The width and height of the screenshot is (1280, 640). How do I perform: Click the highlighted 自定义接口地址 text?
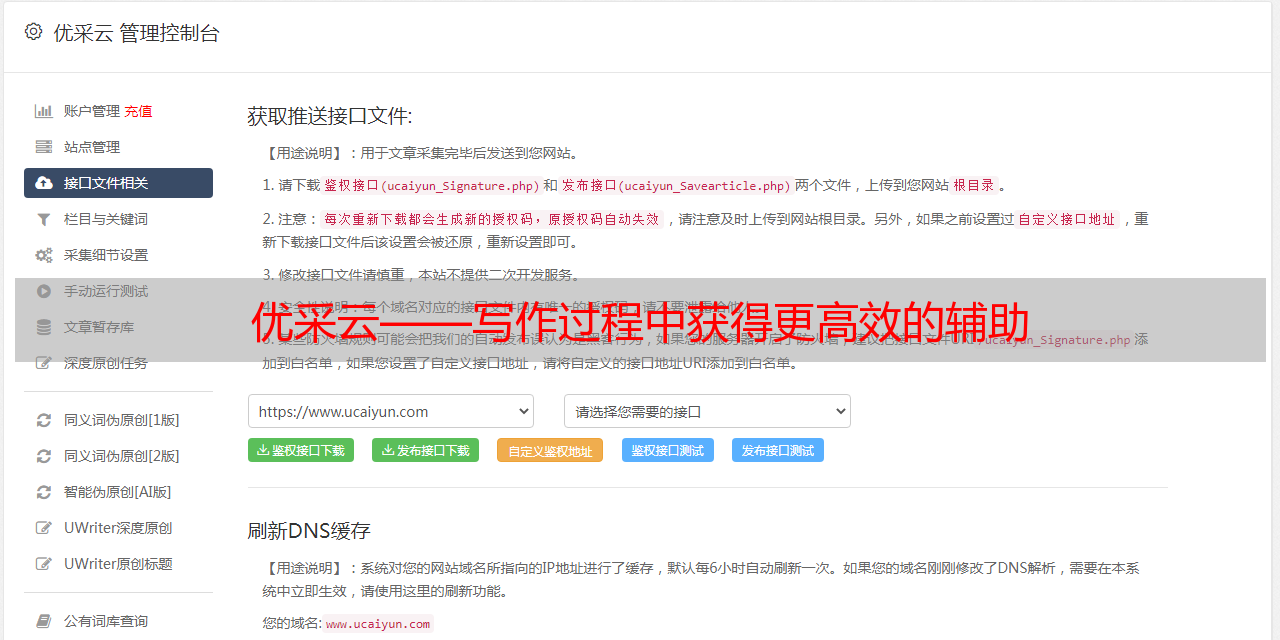(x=1066, y=219)
